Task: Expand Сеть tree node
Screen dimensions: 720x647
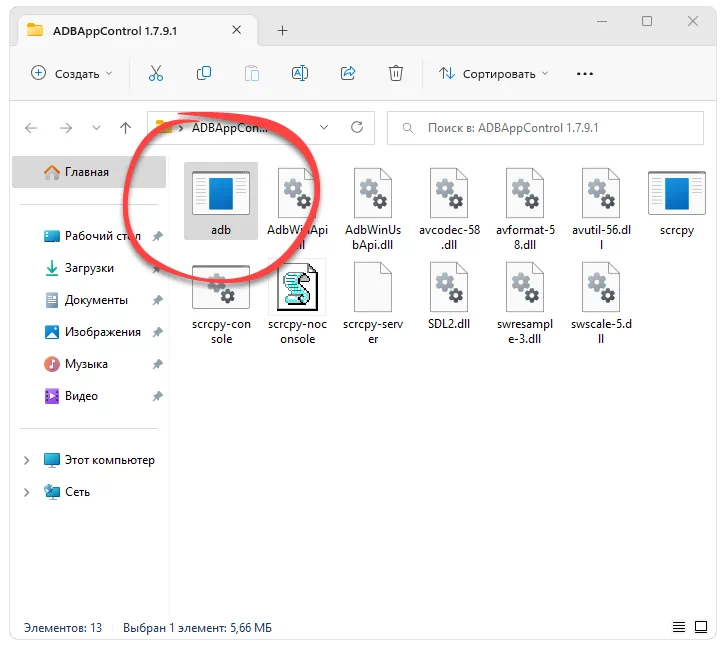Action: 27,492
